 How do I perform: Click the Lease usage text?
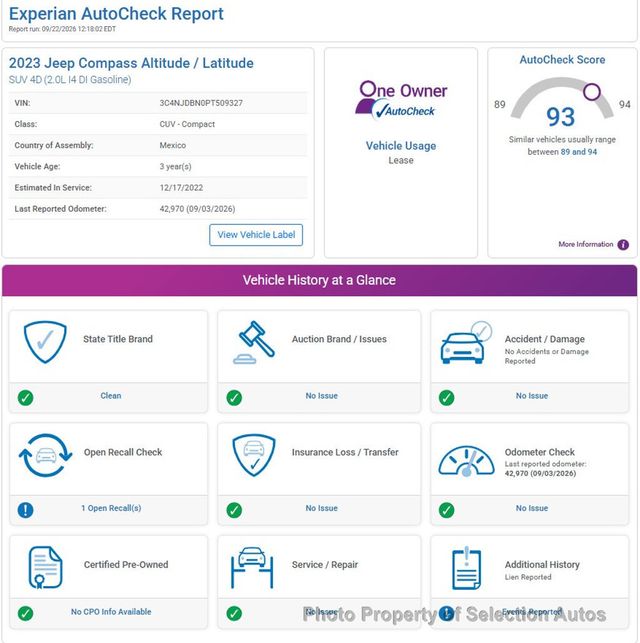tap(401, 160)
